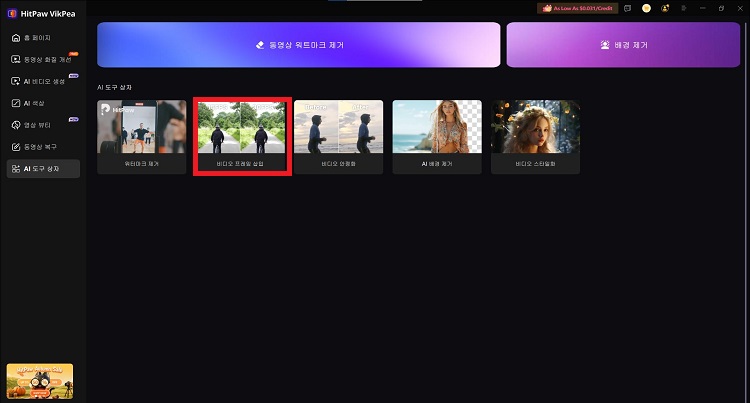The image size is (750, 403).
Task: Open the 동영상 복구 video repair section
Action: (43, 147)
